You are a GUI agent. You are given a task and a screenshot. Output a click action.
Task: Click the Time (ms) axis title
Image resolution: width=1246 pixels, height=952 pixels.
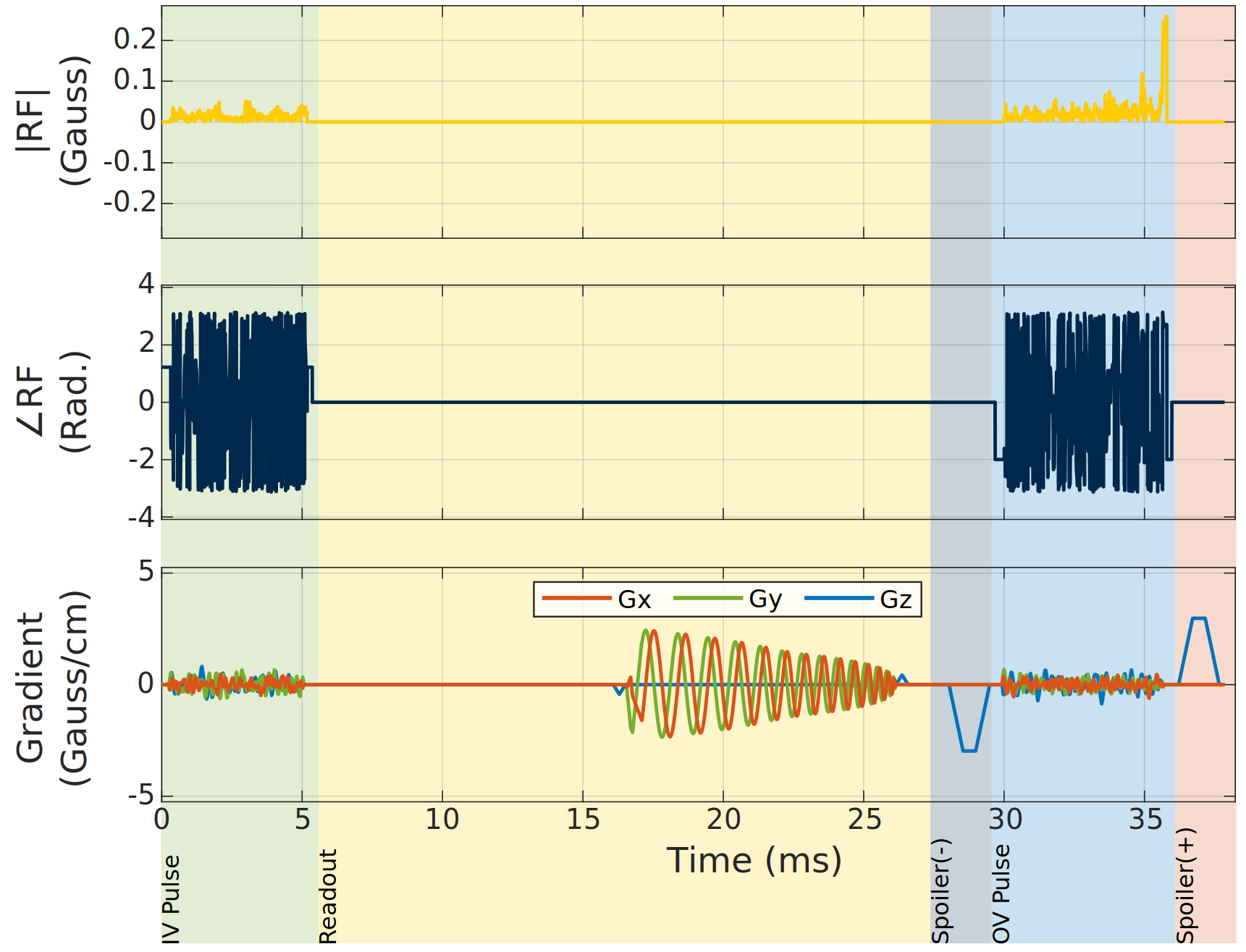[754, 861]
